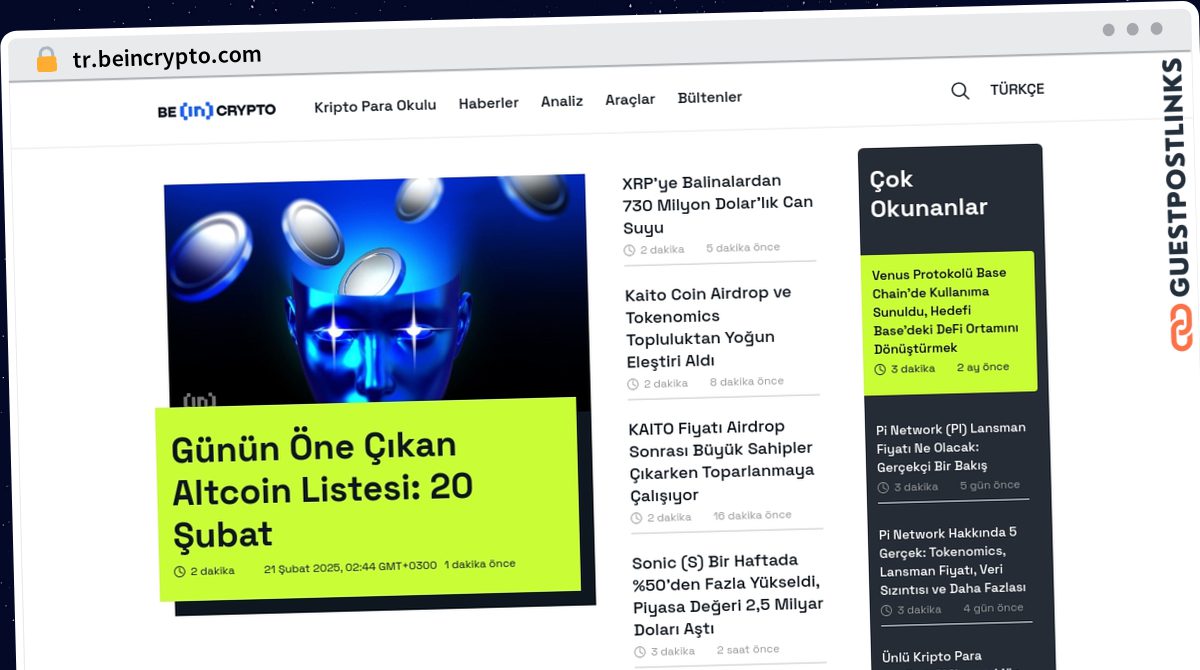Open Kripto Para Okulu menu

coord(375,106)
